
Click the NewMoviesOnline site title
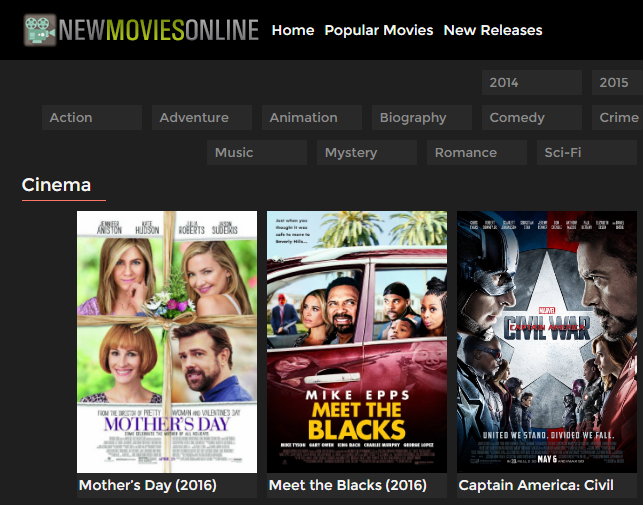pyautogui.click(x=158, y=30)
